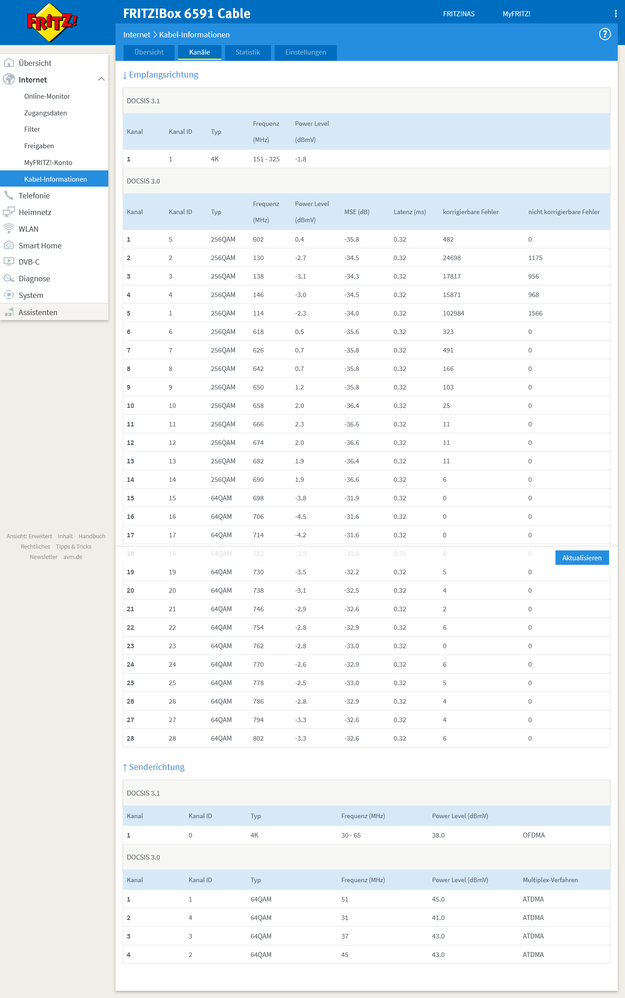Image resolution: width=625 pixels, height=998 pixels.
Task: Click the Übersicht home icon
Action: click(9, 62)
